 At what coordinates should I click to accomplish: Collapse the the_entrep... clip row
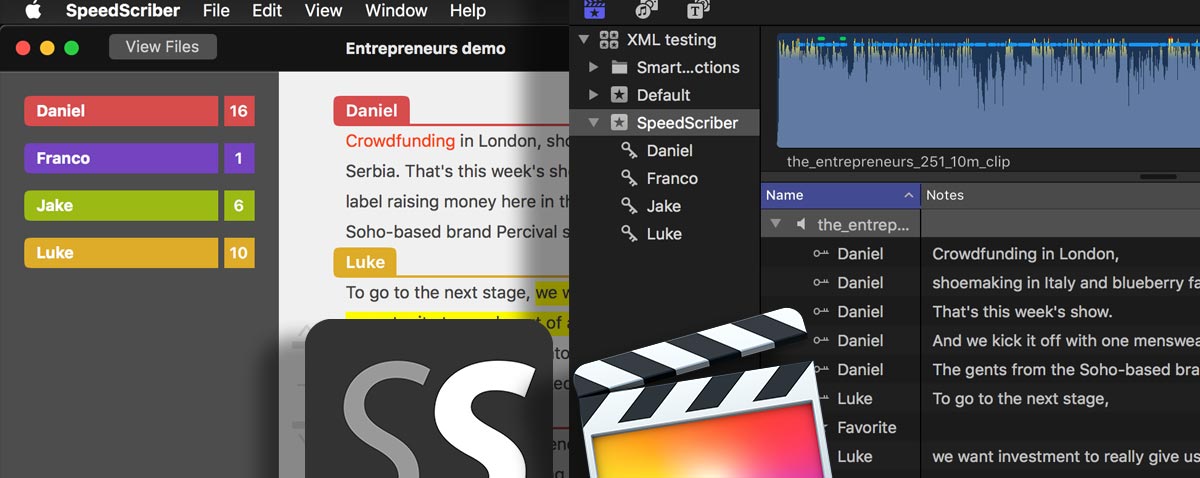[x=775, y=224]
